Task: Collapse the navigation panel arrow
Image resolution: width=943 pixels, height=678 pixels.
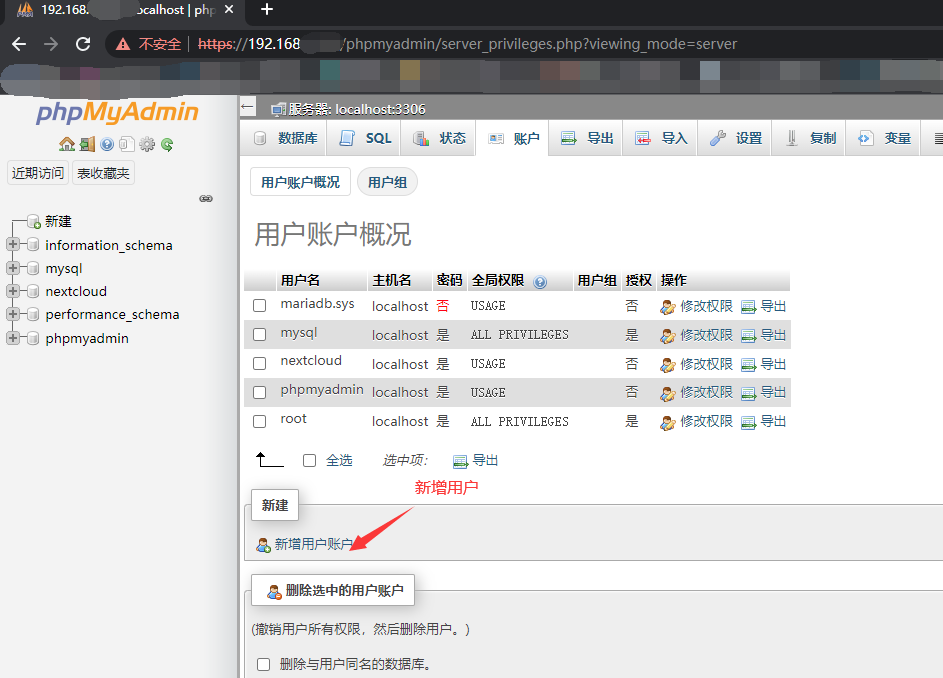Action: (x=247, y=108)
